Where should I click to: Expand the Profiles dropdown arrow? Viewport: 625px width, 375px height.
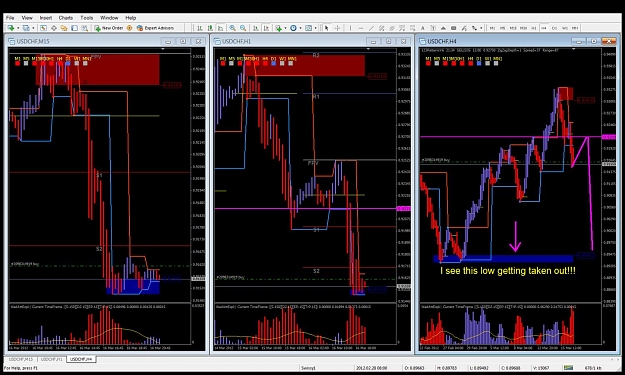point(33,28)
